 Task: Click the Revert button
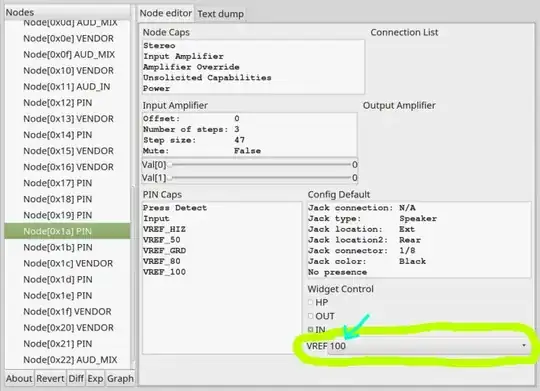[51, 379]
